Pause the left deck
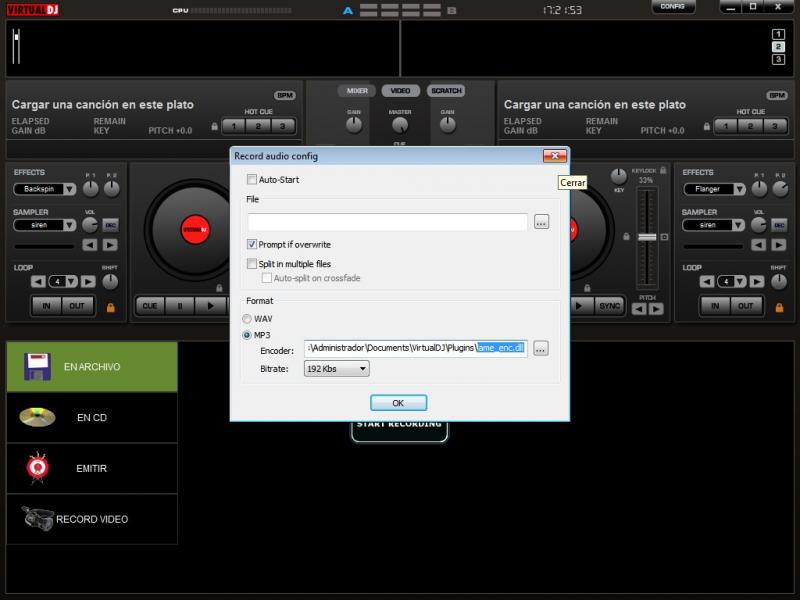 [180, 306]
